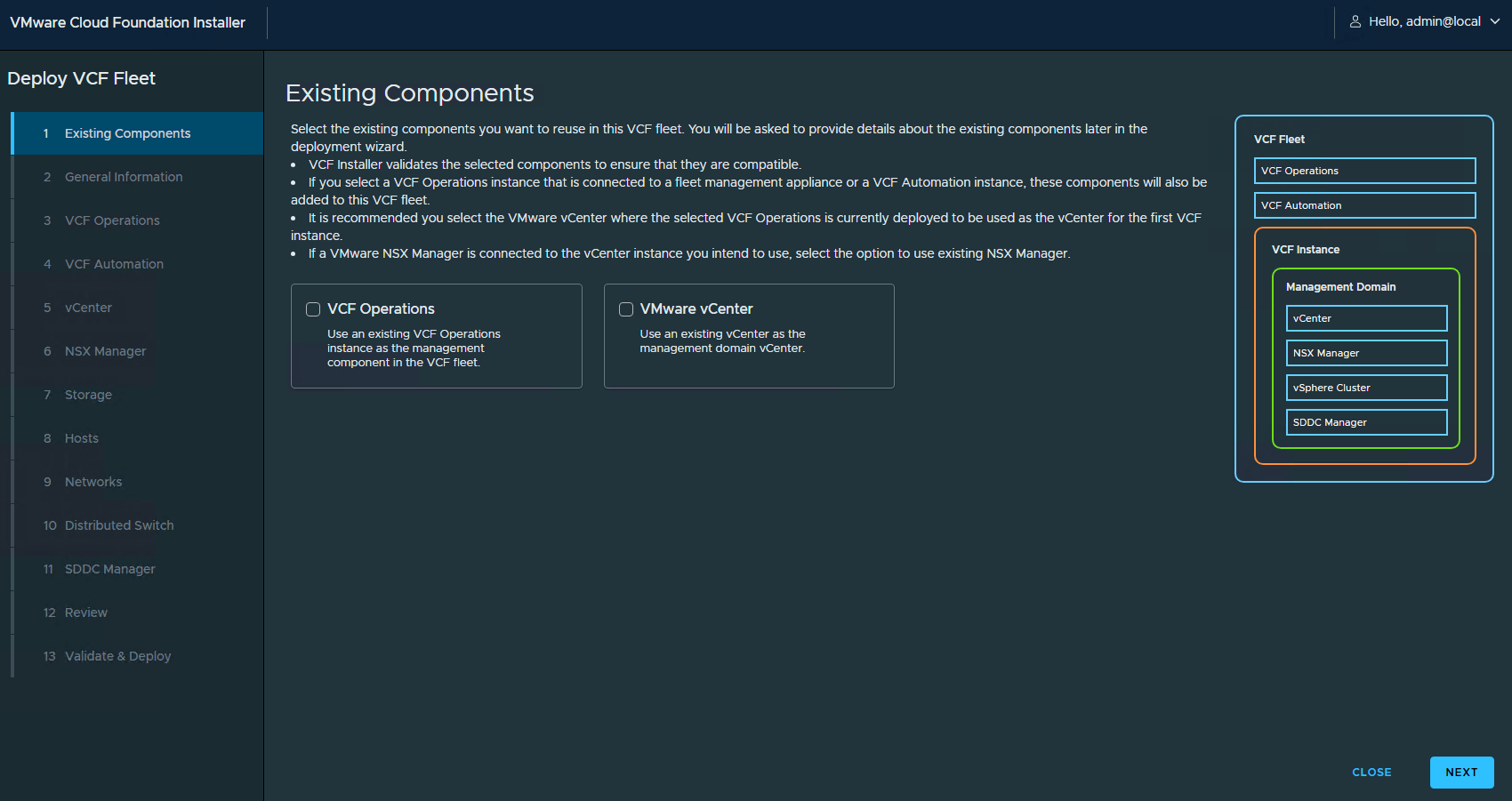Click the VCF Operations card title
This screenshot has height=801, width=1512.
pos(381,309)
